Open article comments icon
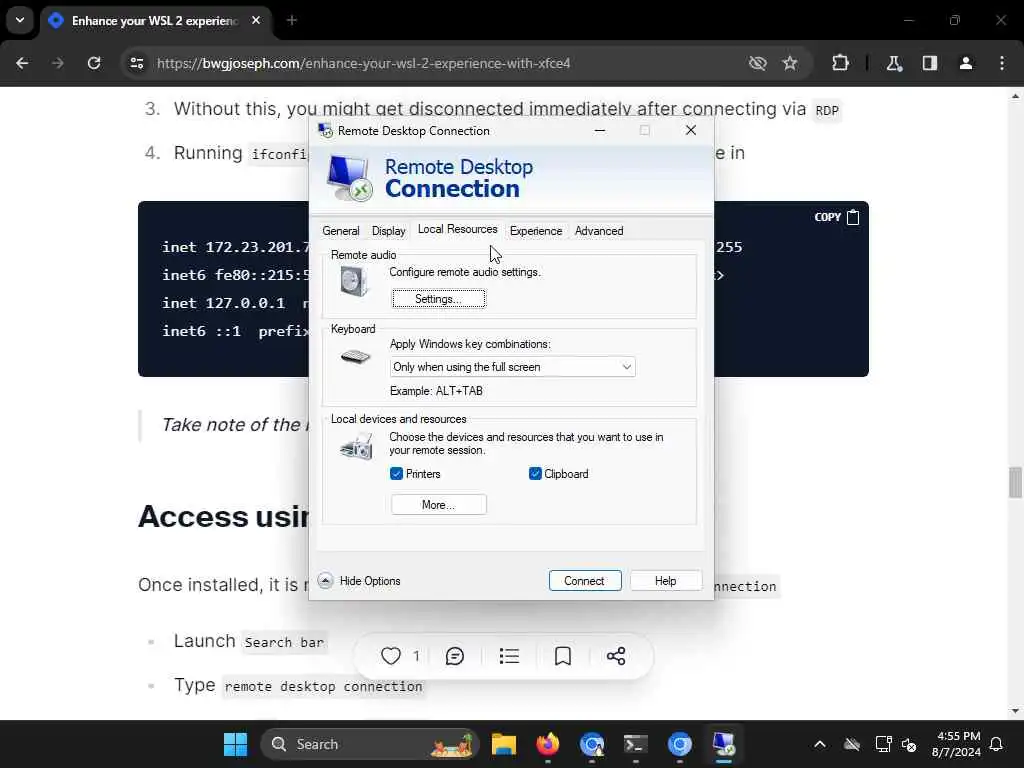Image resolution: width=1024 pixels, height=768 pixels. pos(455,656)
